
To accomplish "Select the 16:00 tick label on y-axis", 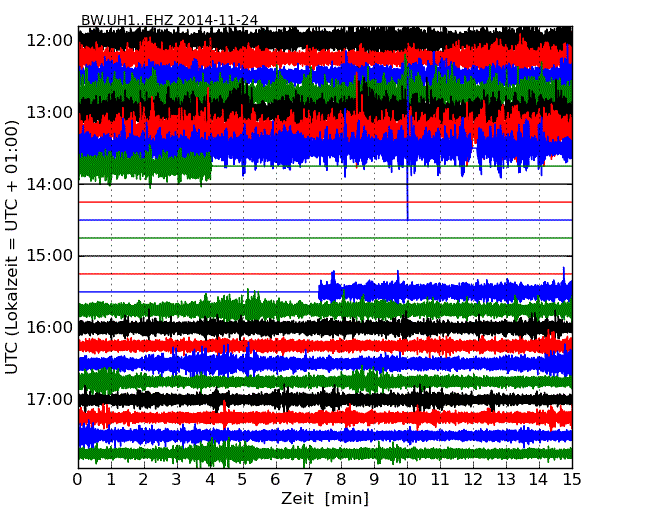I will (48, 328).
